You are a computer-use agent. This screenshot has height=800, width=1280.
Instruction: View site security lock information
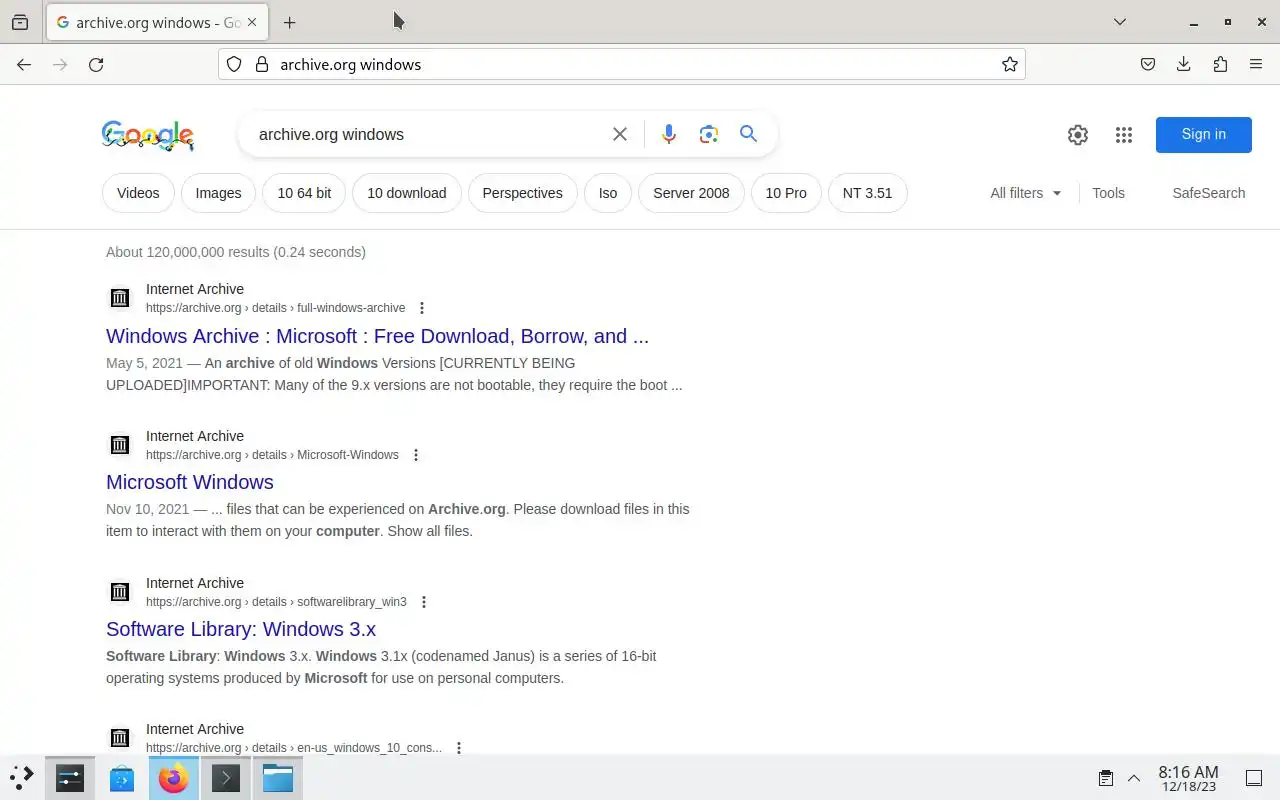pos(262,64)
